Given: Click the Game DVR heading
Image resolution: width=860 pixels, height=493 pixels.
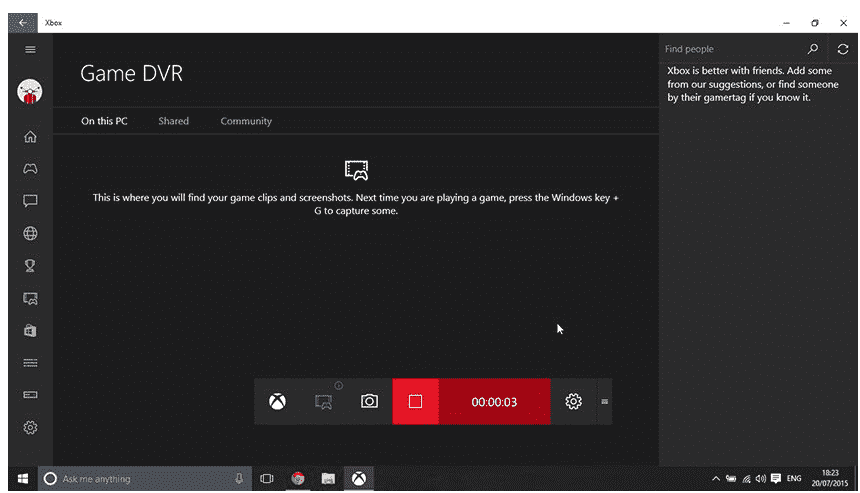Looking at the screenshot, I should click(132, 73).
